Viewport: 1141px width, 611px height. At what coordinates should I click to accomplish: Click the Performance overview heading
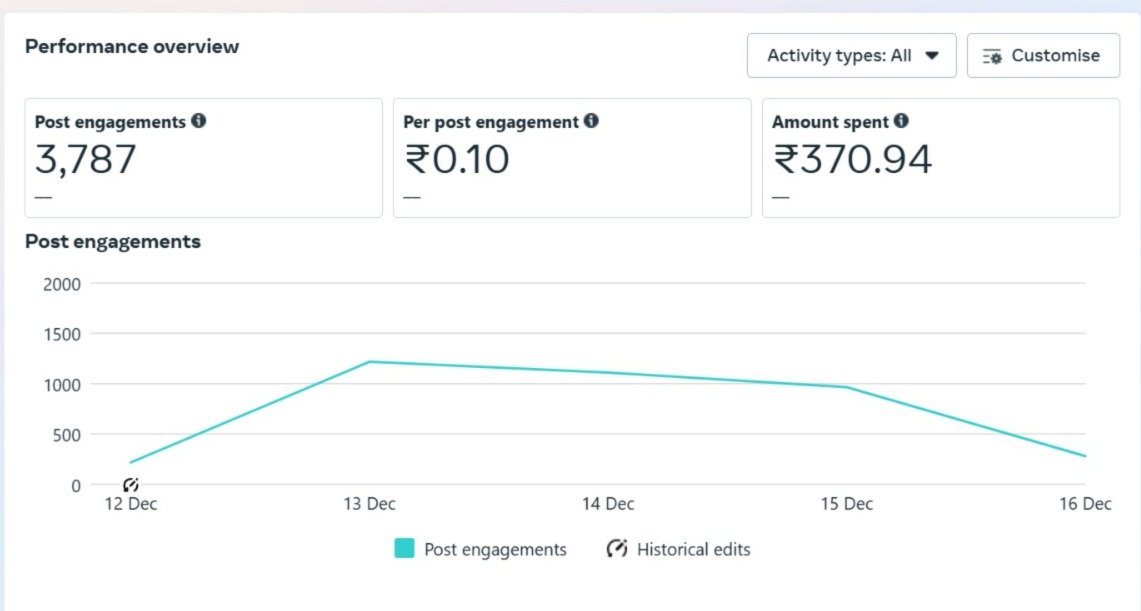point(132,46)
